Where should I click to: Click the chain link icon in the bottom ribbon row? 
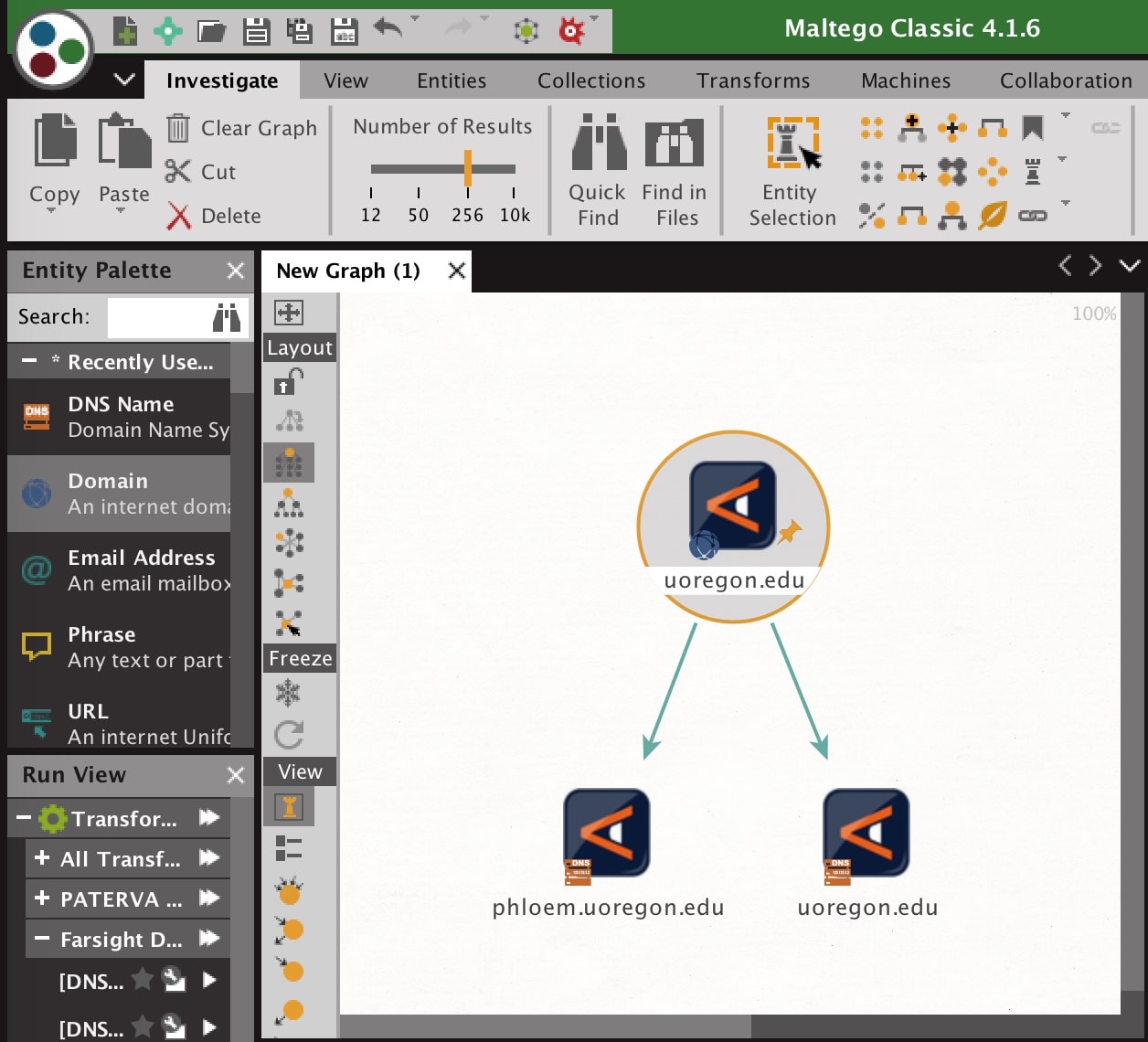pyautogui.click(x=1033, y=216)
